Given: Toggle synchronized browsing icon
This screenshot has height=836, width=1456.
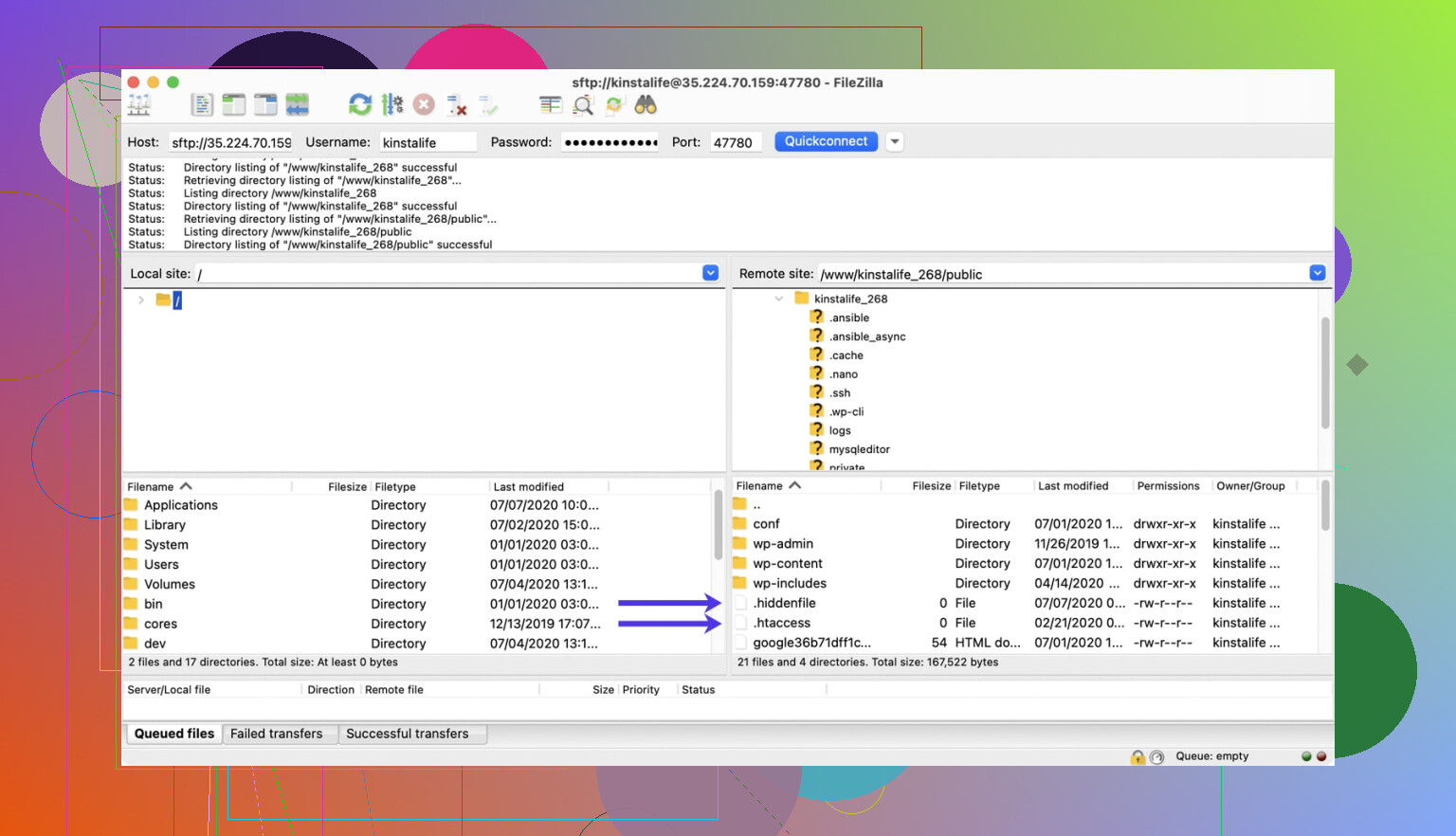Looking at the screenshot, I should pyautogui.click(x=614, y=105).
